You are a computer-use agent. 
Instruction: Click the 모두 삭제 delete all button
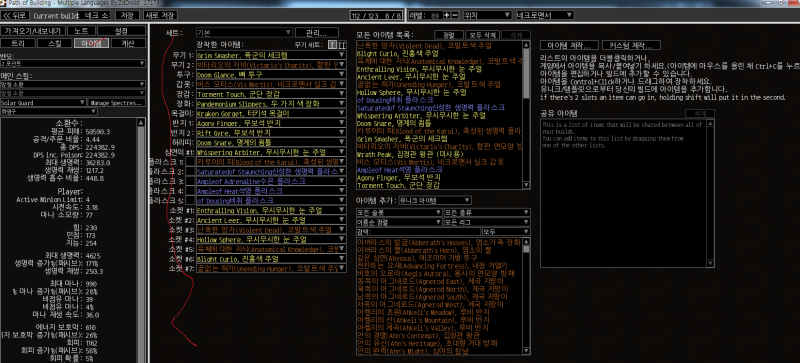pyautogui.click(x=483, y=35)
